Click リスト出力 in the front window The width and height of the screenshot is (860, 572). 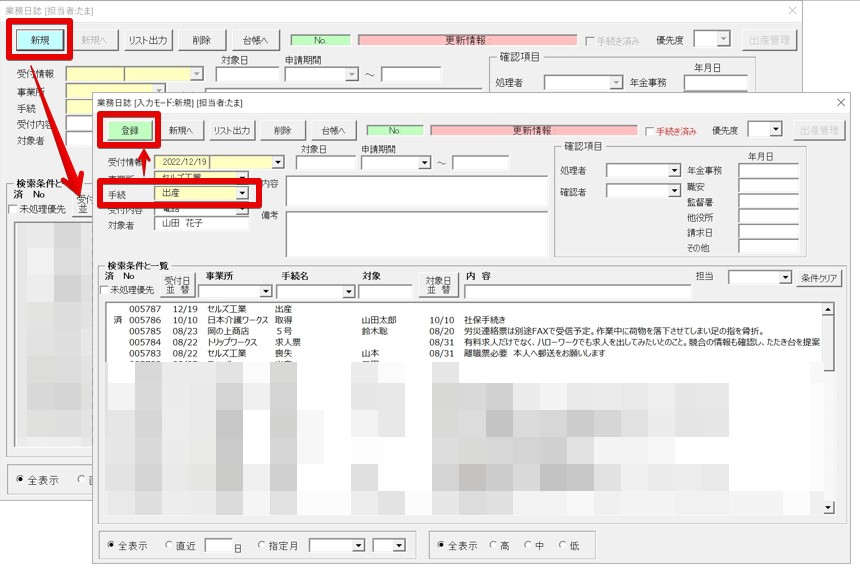click(x=231, y=131)
